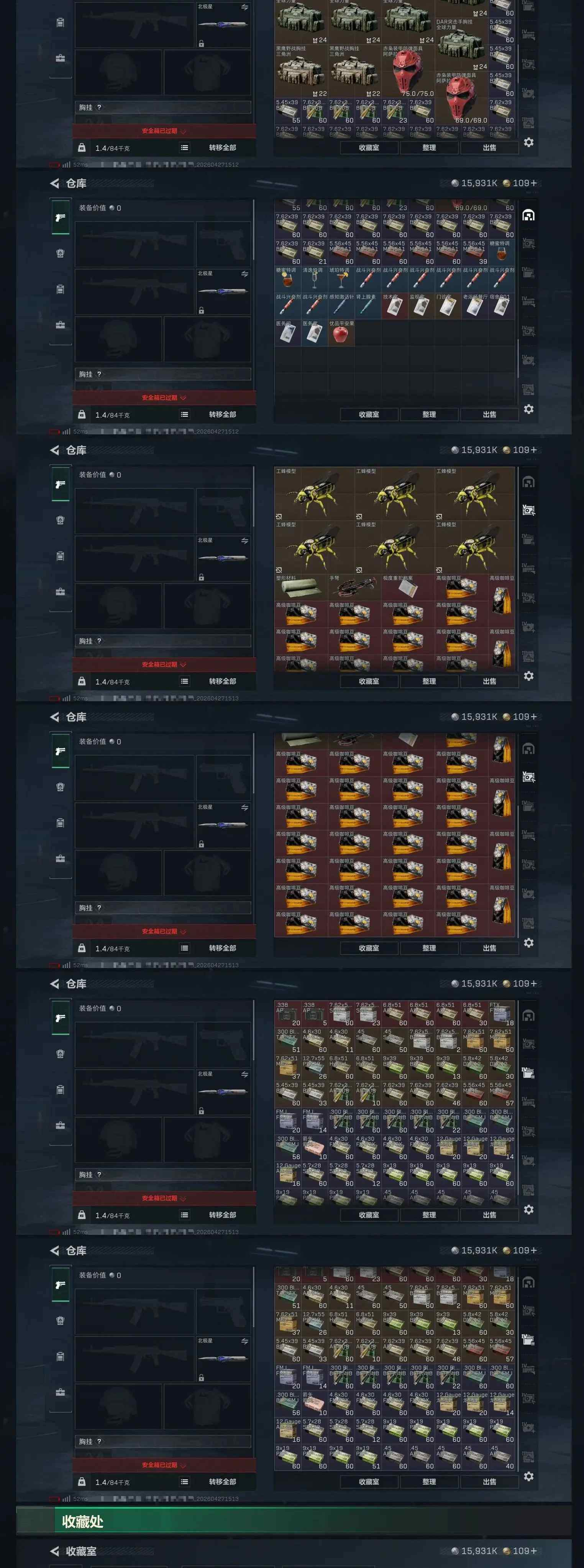Choose the 琥珀特调 cocktail item
This screenshot has height=1568, width=584.
pyautogui.click(x=341, y=279)
